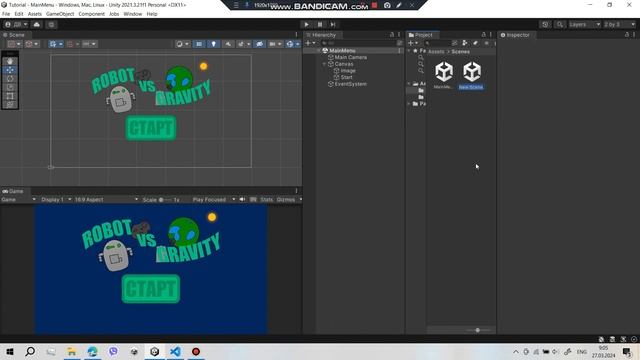Image resolution: width=640 pixels, height=360 pixels.
Task: Select the Transform tool
Action: 10,104
